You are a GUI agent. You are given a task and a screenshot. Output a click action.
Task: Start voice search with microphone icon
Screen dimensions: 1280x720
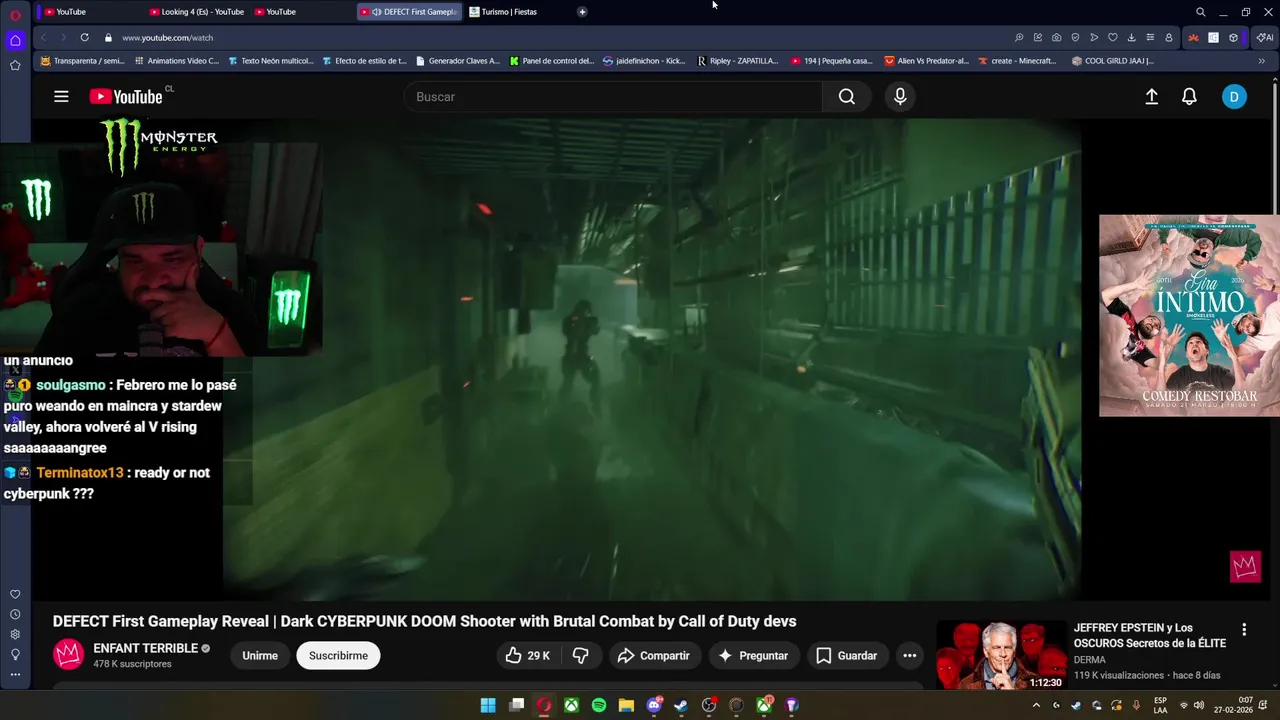coord(900,97)
